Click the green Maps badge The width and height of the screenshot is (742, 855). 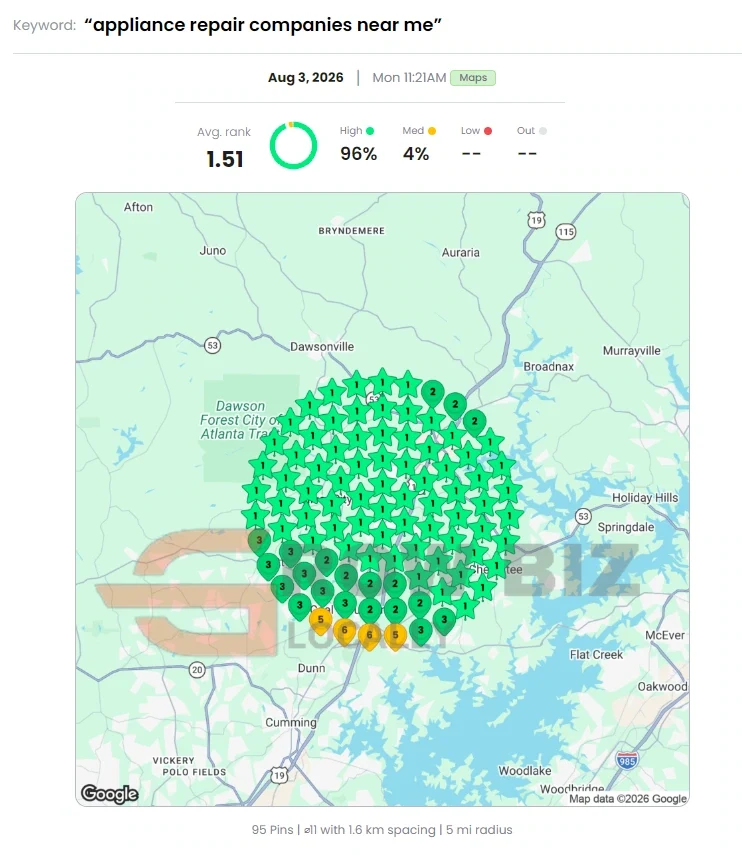(x=473, y=78)
